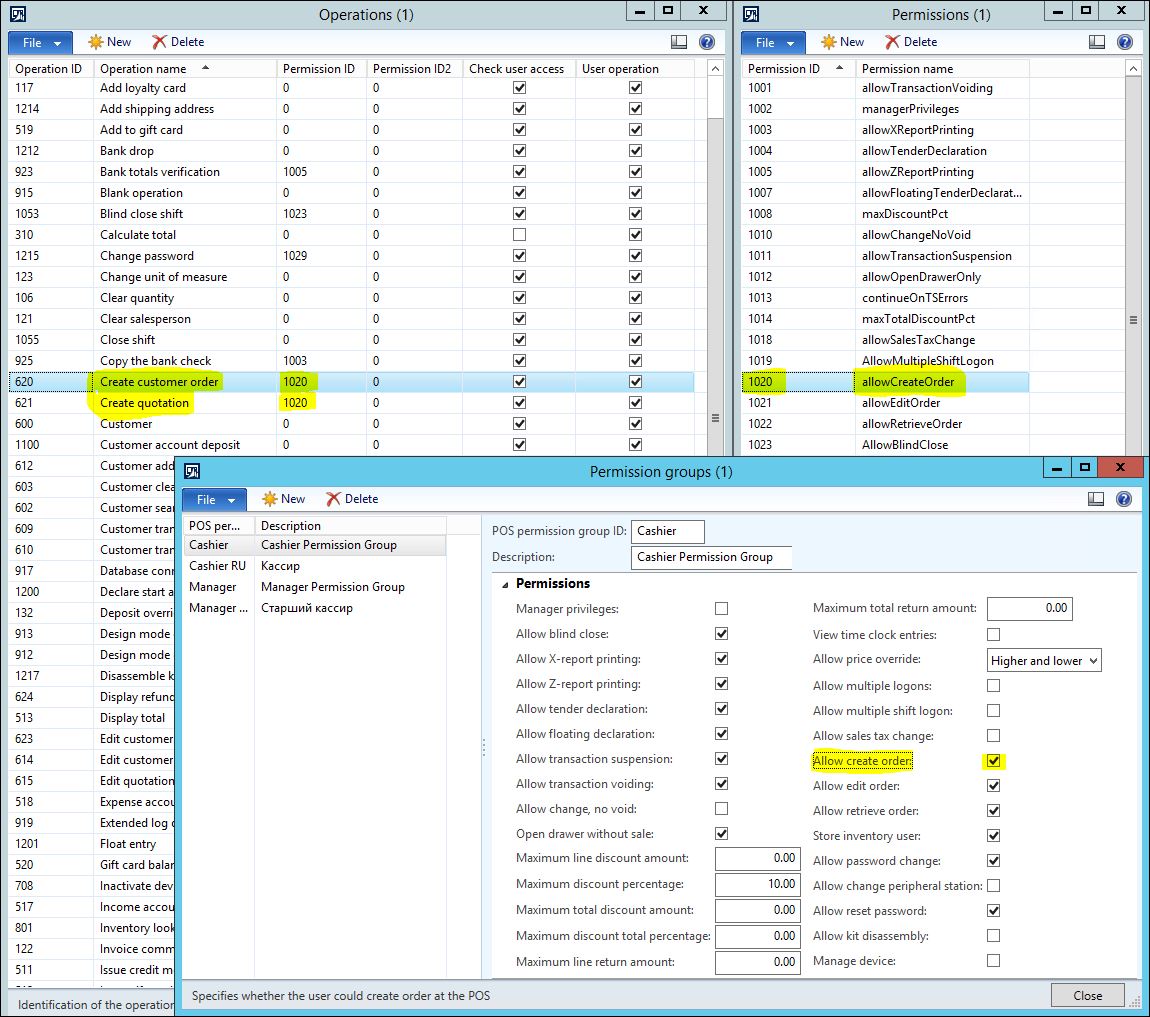Click view layout icon in Permission groups window
The height and width of the screenshot is (1017, 1150).
pos(1096,499)
